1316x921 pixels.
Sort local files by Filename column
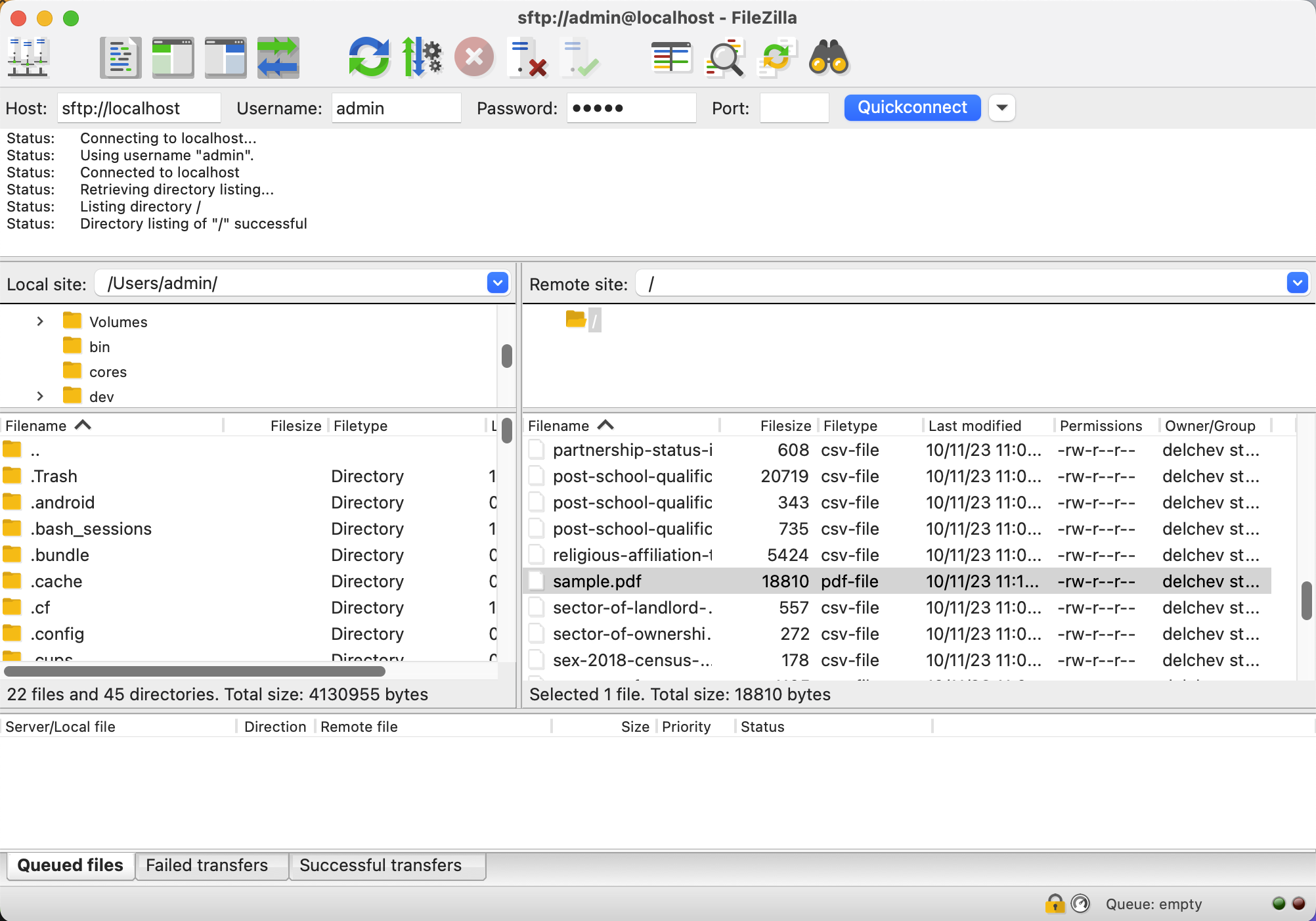(112, 426)
